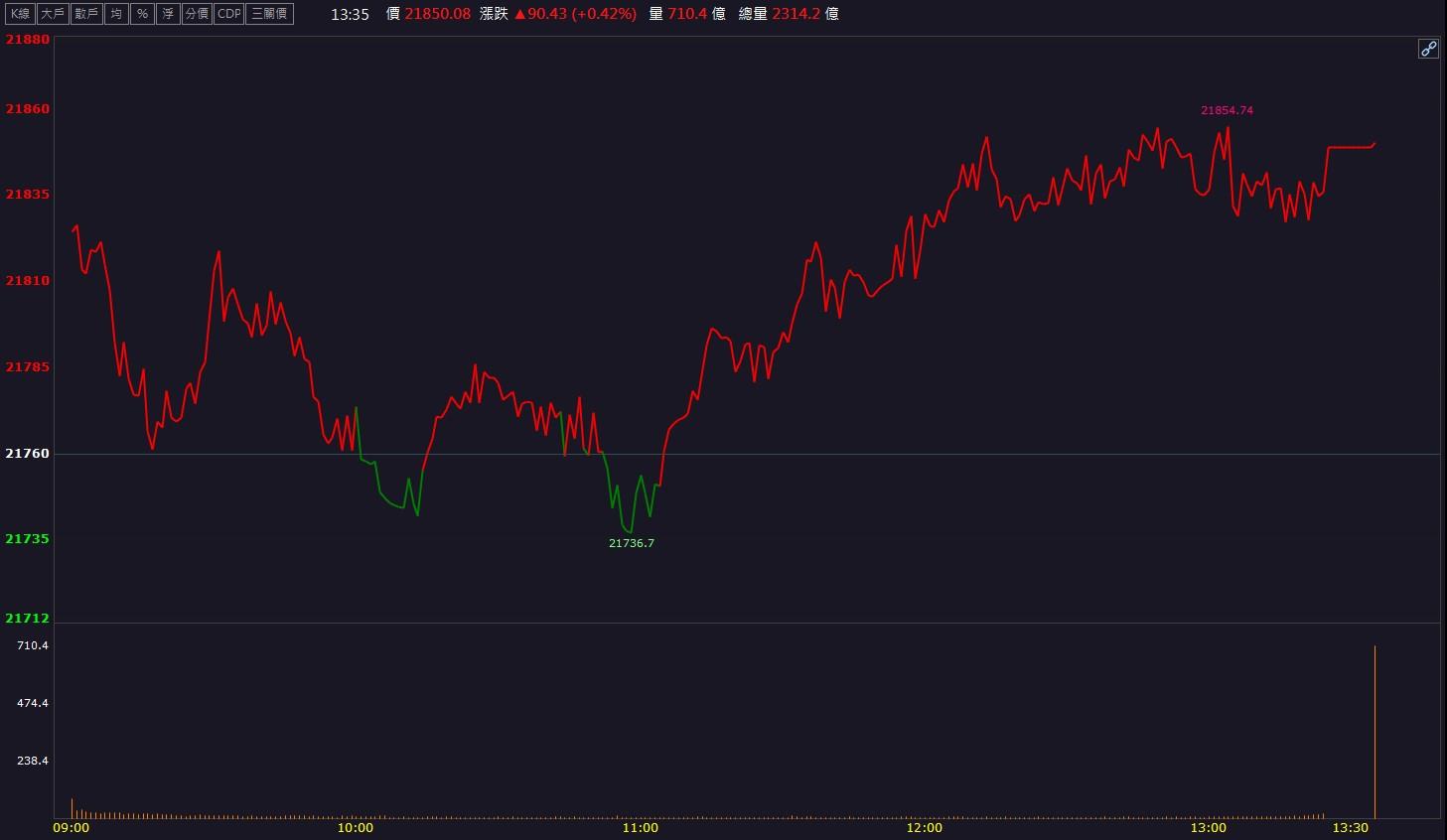Open the 分價 price distribution view
Viewport: 1447px width, 840px height.
tap(197, 14)
